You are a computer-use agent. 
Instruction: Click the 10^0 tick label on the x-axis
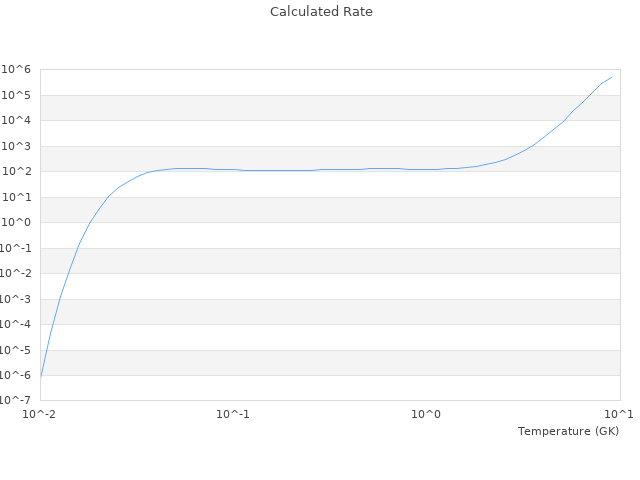pyautogui.click(x=427, y=414)
